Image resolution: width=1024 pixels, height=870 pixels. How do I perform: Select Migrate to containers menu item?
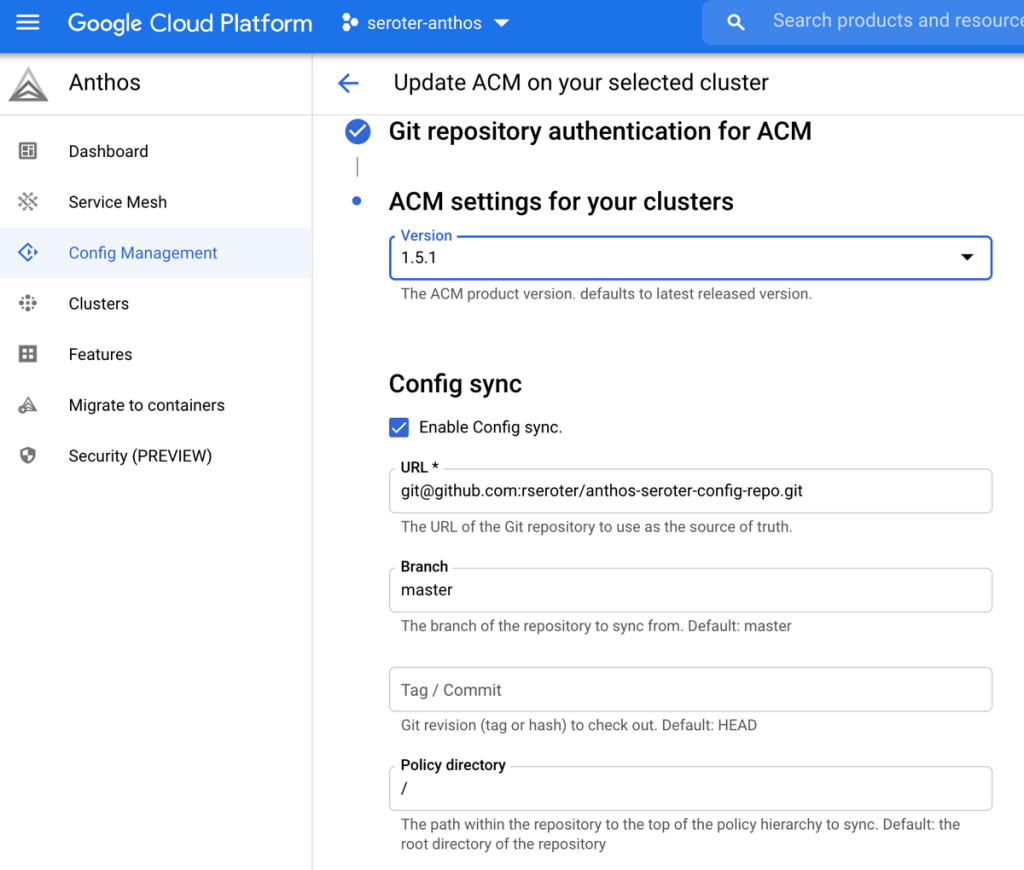pyautogui.click(x=146, y=405)
